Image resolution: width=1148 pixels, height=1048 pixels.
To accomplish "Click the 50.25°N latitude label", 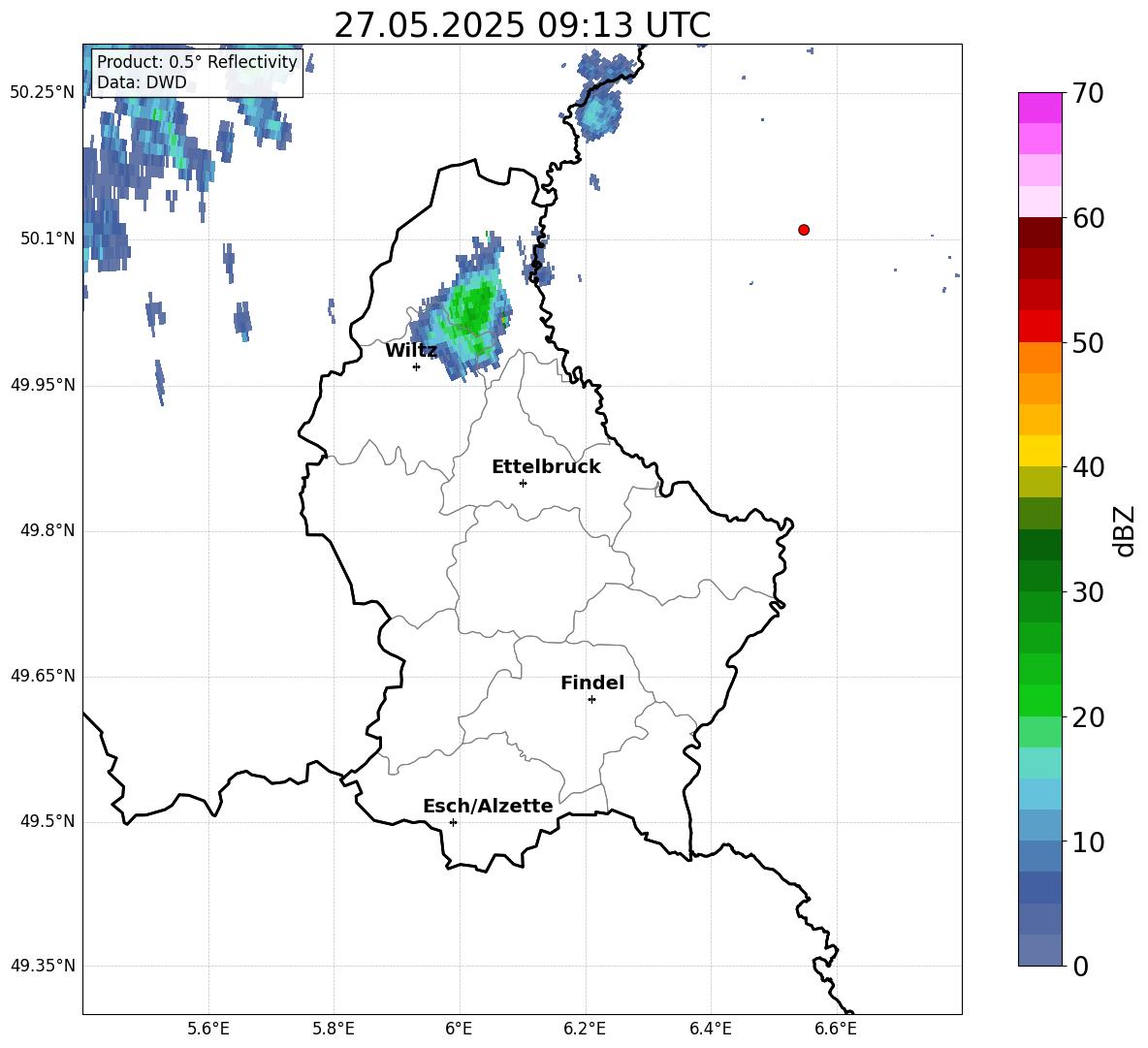I will tap(43, 93).
